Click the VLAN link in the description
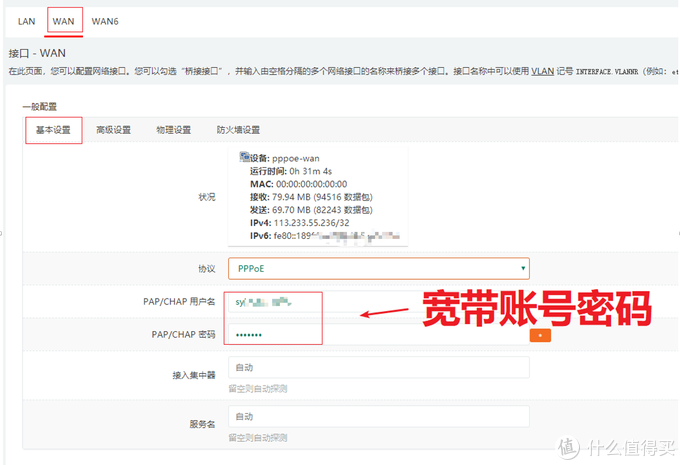The height and width of the screenshot is (465, 680). 543,71
